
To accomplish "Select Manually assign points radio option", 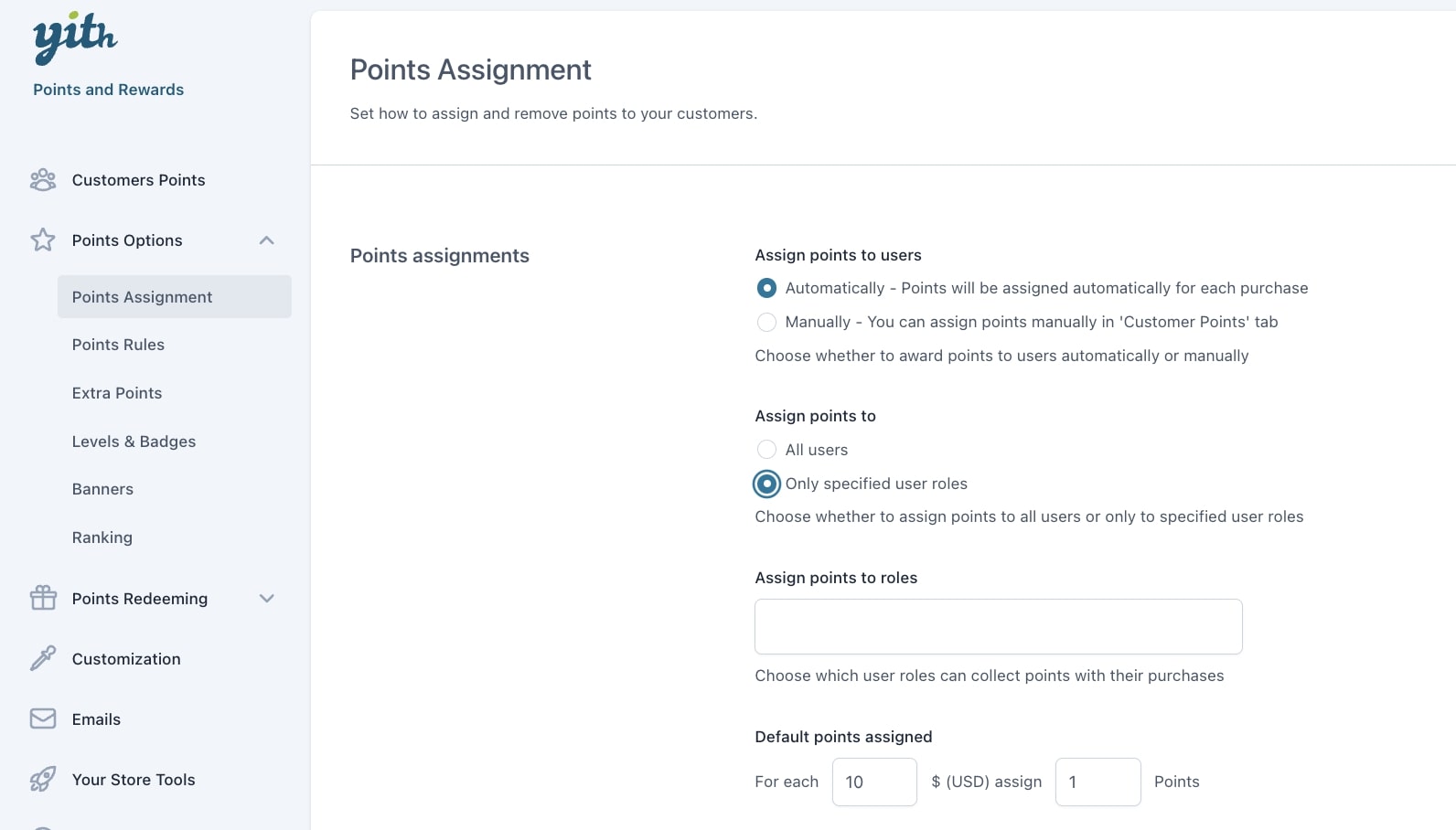I will point(766,322).
